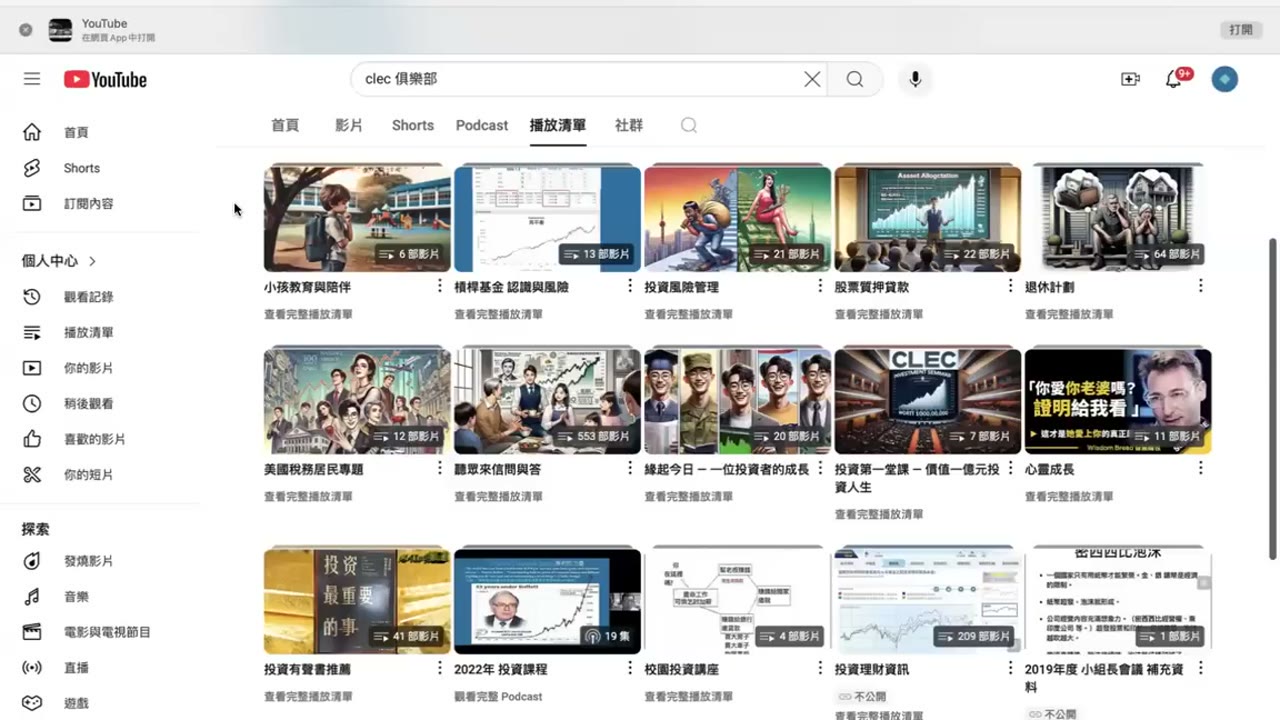The height and width of the screenshot is (720, 1280).
Task: Start voice search with microphone
Action: tap(915, 79)
